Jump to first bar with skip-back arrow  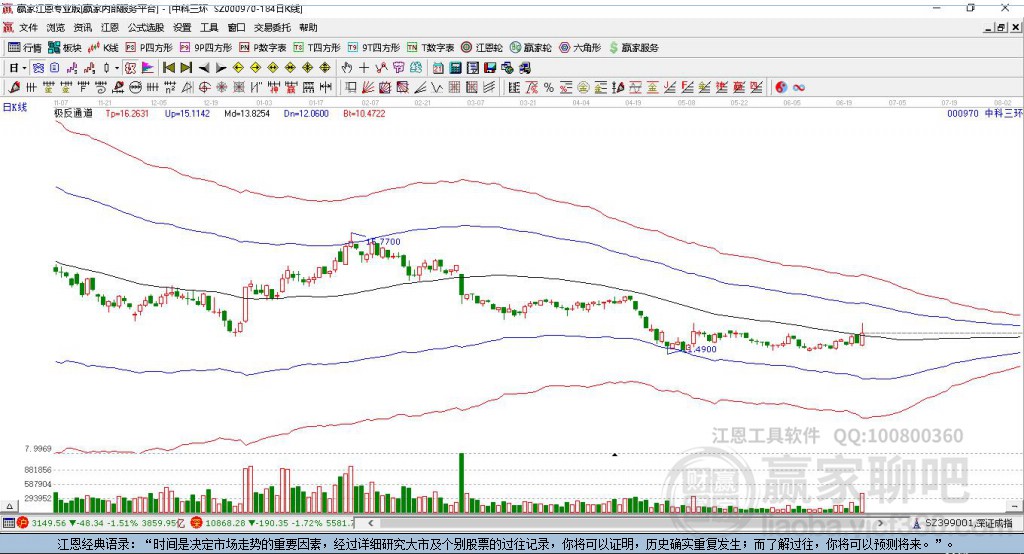coord(169,67)
